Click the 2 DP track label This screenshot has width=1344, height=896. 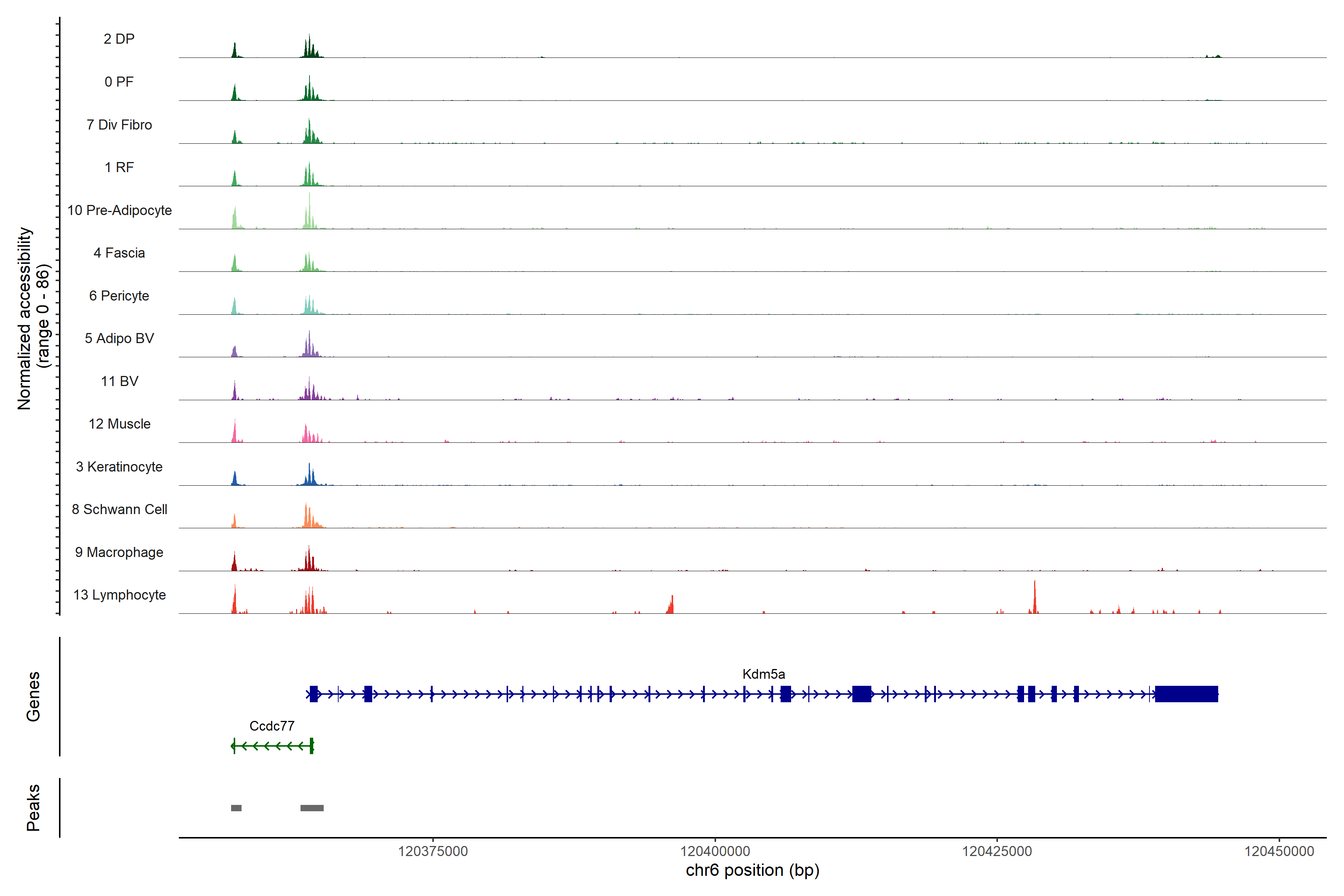(x=119, y=39)
